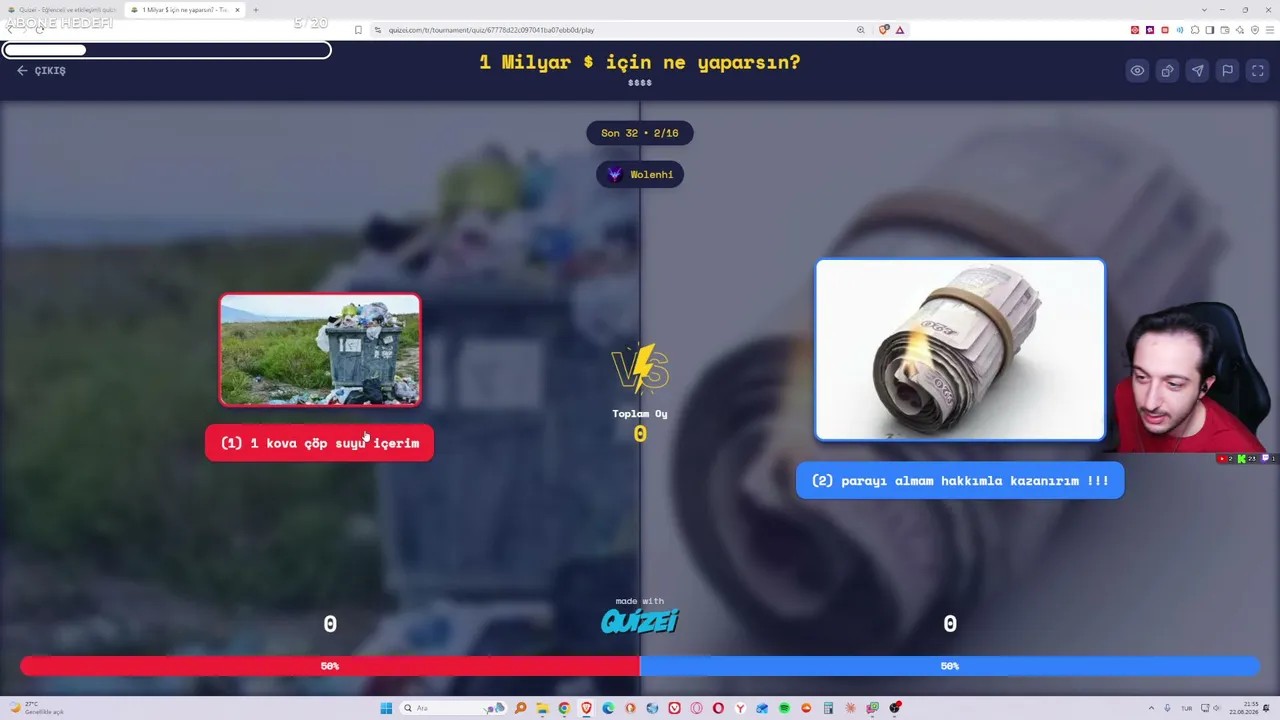Show hidden system tray icons
This screenshot has height=720, width=1280.
1150,708
